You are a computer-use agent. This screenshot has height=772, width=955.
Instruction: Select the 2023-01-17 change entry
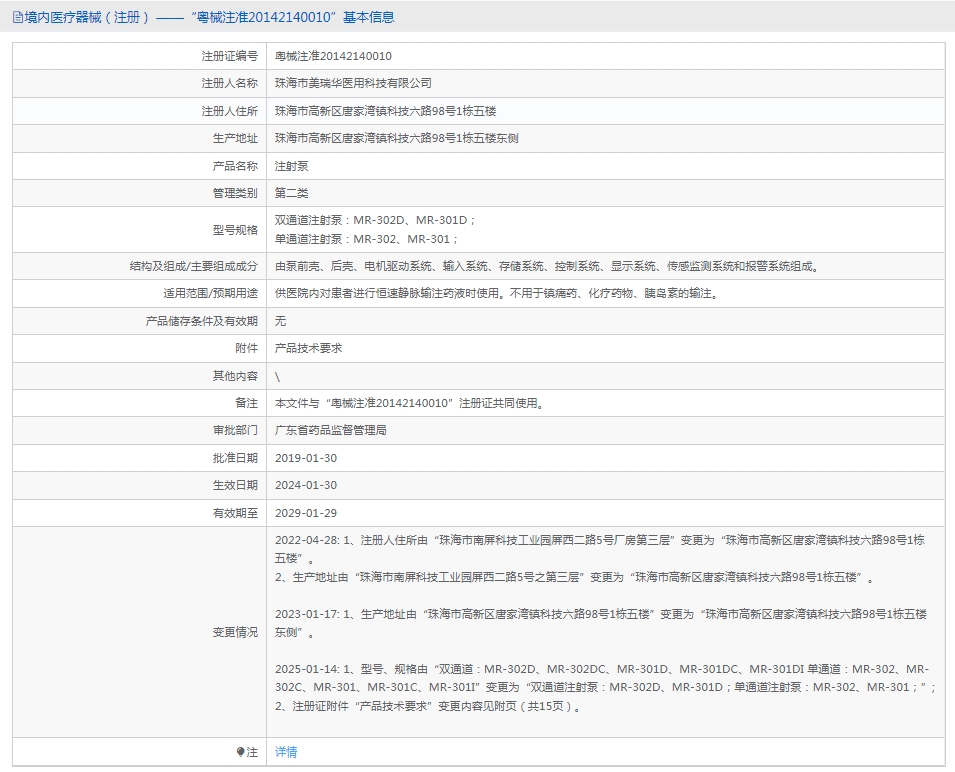[x=601, y=623]
